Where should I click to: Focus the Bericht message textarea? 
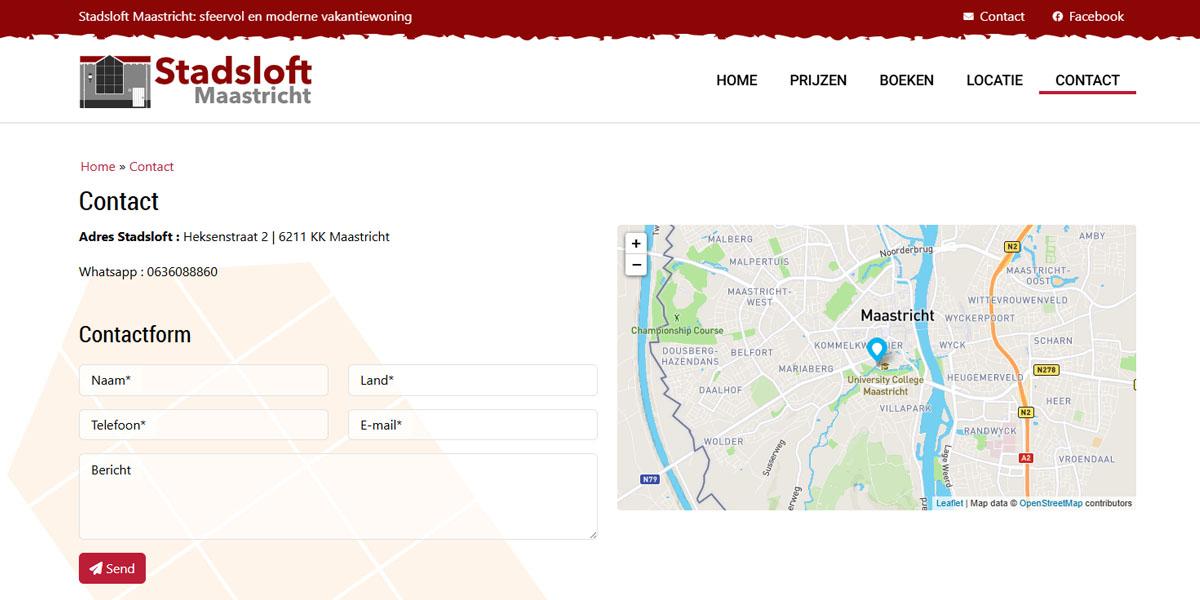(338, 496)
